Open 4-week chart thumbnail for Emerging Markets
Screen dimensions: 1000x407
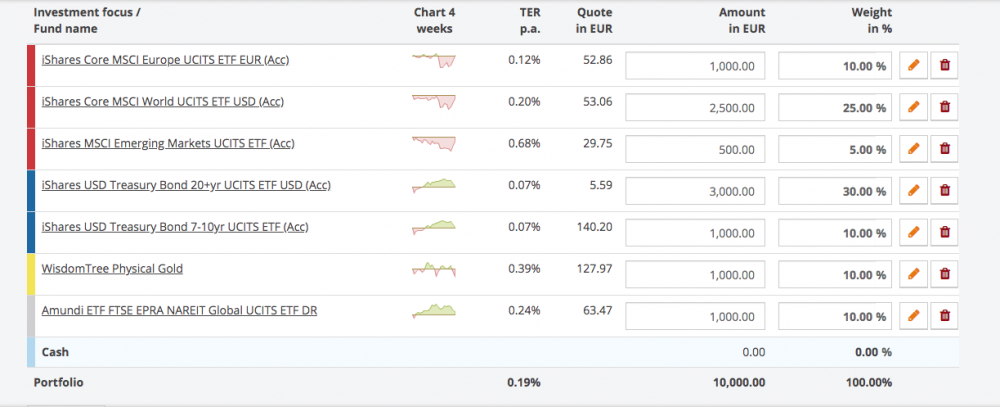pyautogui.click(x=434, y=143)
